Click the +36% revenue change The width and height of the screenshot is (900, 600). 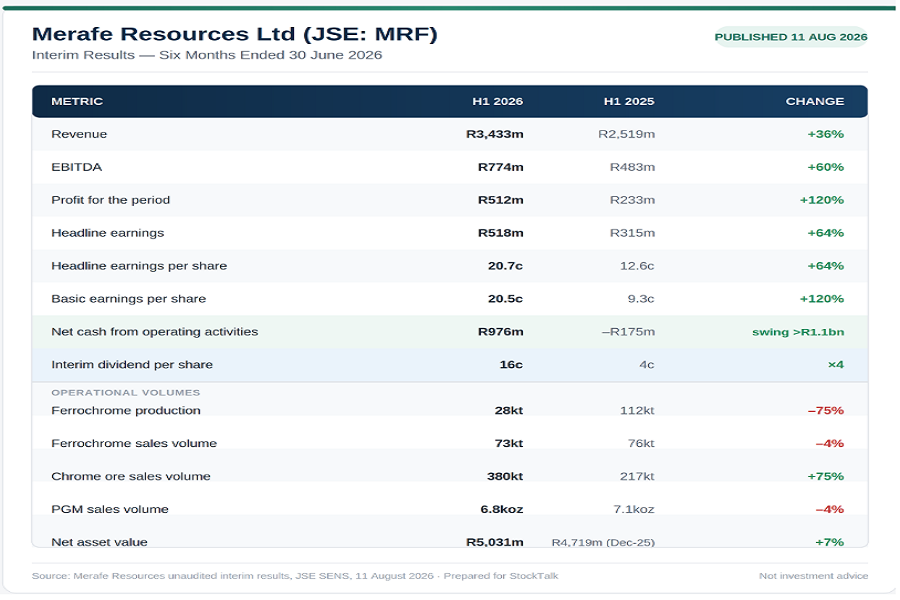826,134
